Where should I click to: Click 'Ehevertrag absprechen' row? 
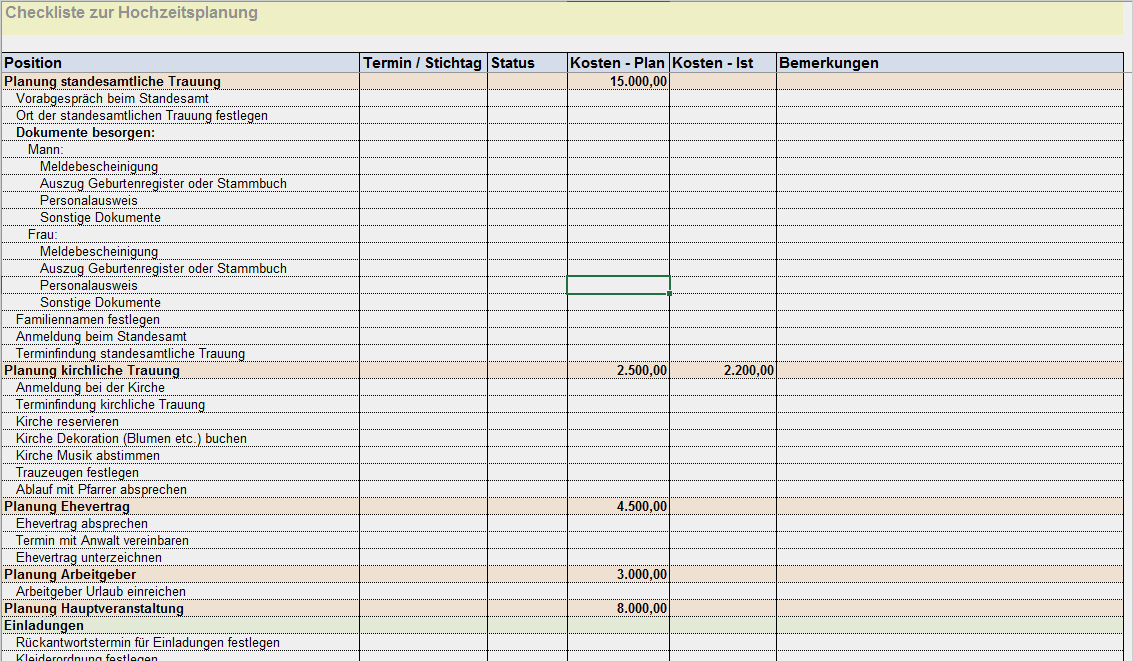(563, 523)
